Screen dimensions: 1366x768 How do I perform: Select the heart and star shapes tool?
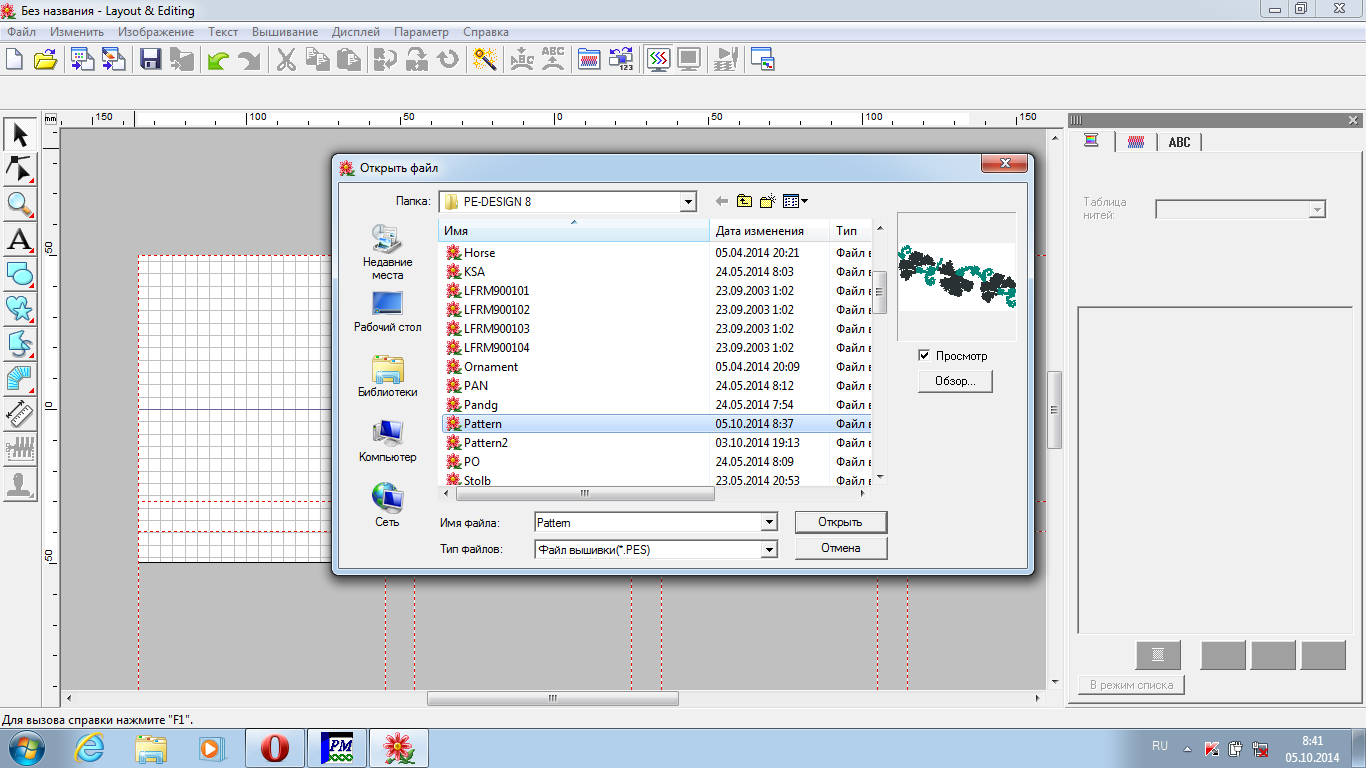(20, 308)
